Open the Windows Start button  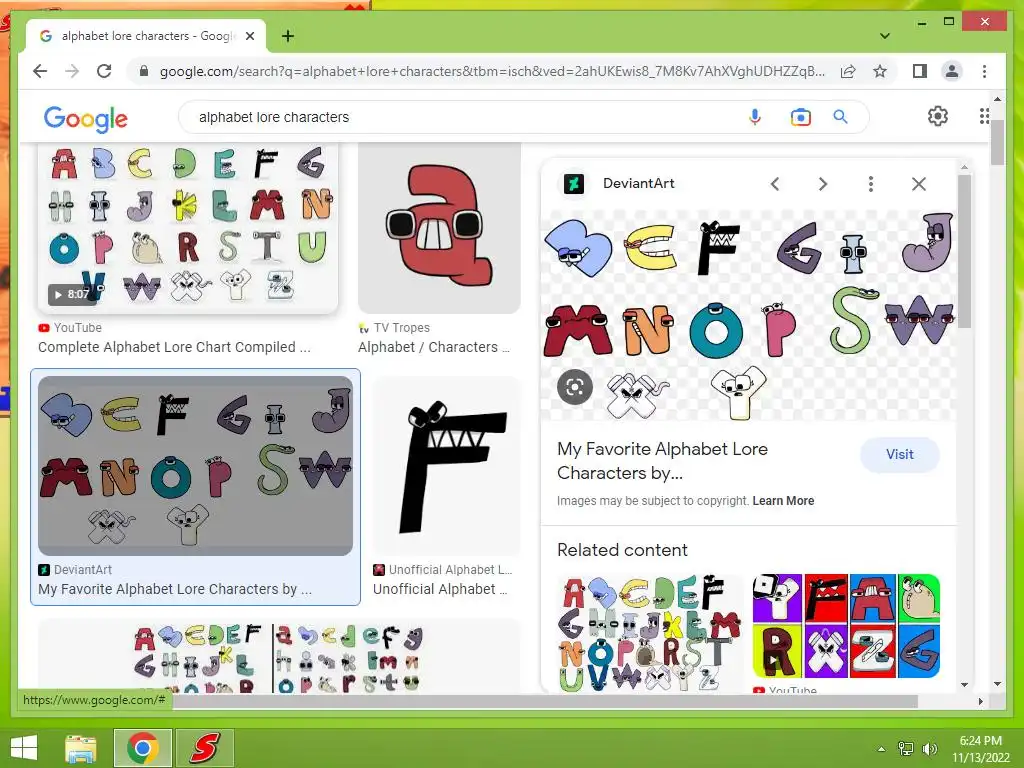24,748
